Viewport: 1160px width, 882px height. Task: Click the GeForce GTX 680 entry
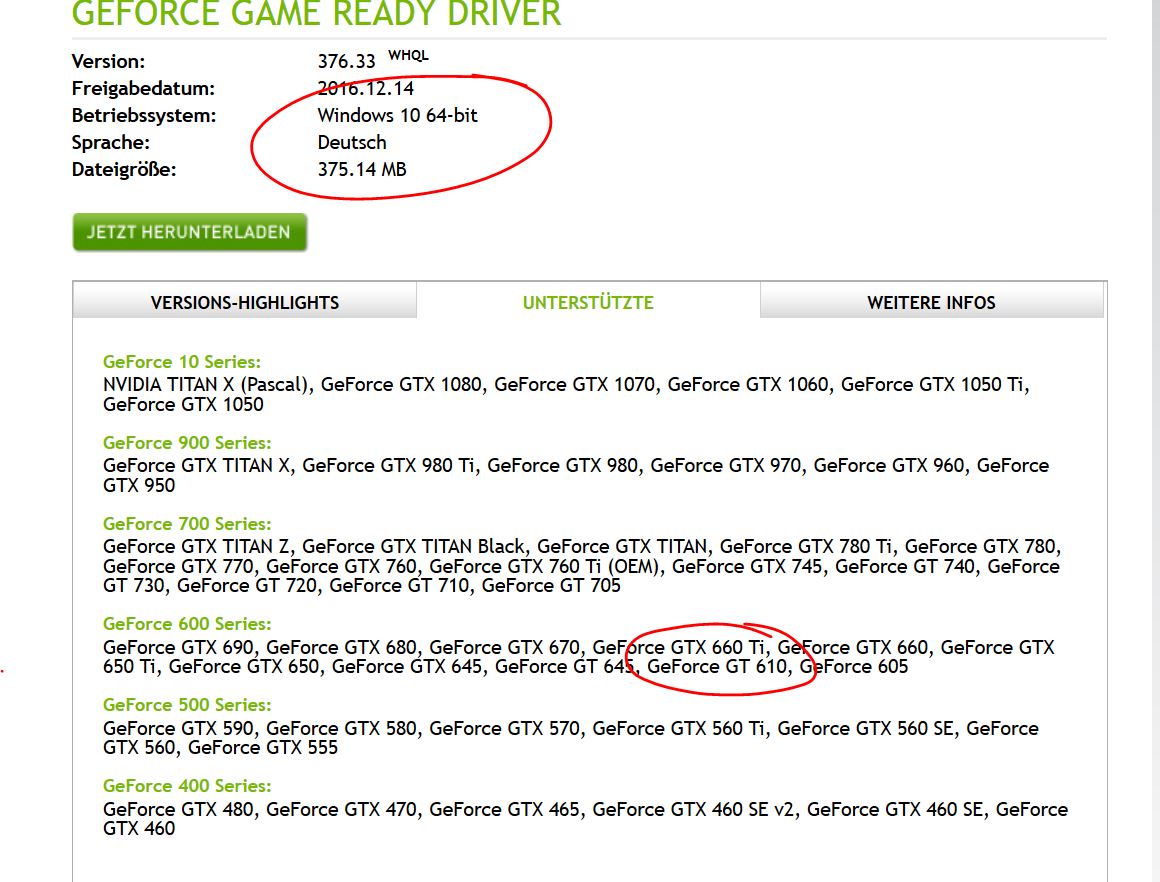[x=342, y=647]
